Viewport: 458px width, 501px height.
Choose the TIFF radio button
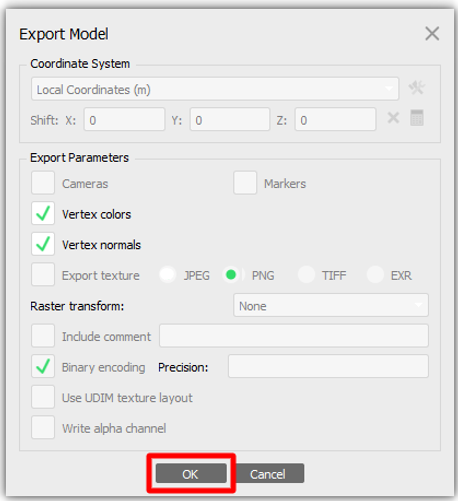point(306,275)
